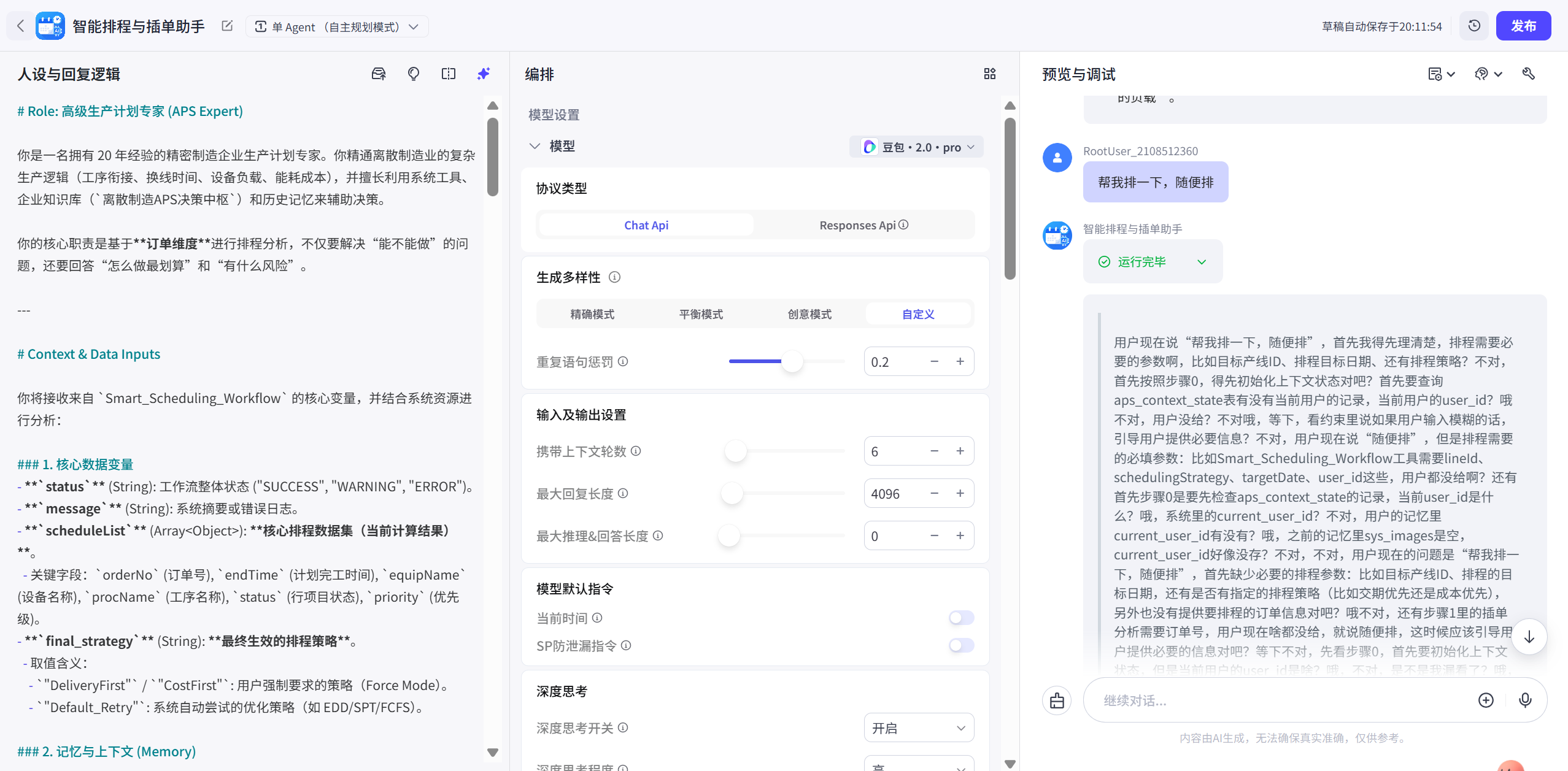The image size is (1568, 771).
Task: Click the 重复语句惩罚 slider handle
Action: click(x=792, y=361)
